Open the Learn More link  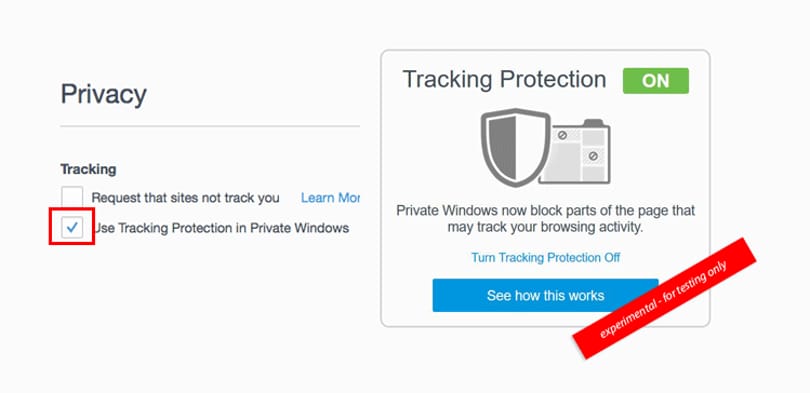pyautogui.click(x=330, y=198)
